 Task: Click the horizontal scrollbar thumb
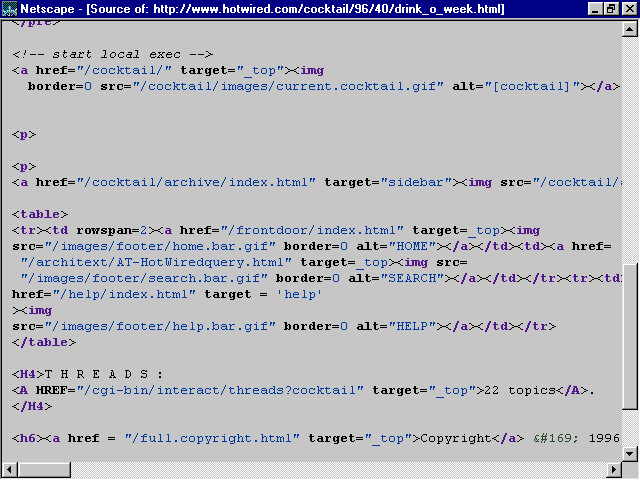[x=36, y=470]
